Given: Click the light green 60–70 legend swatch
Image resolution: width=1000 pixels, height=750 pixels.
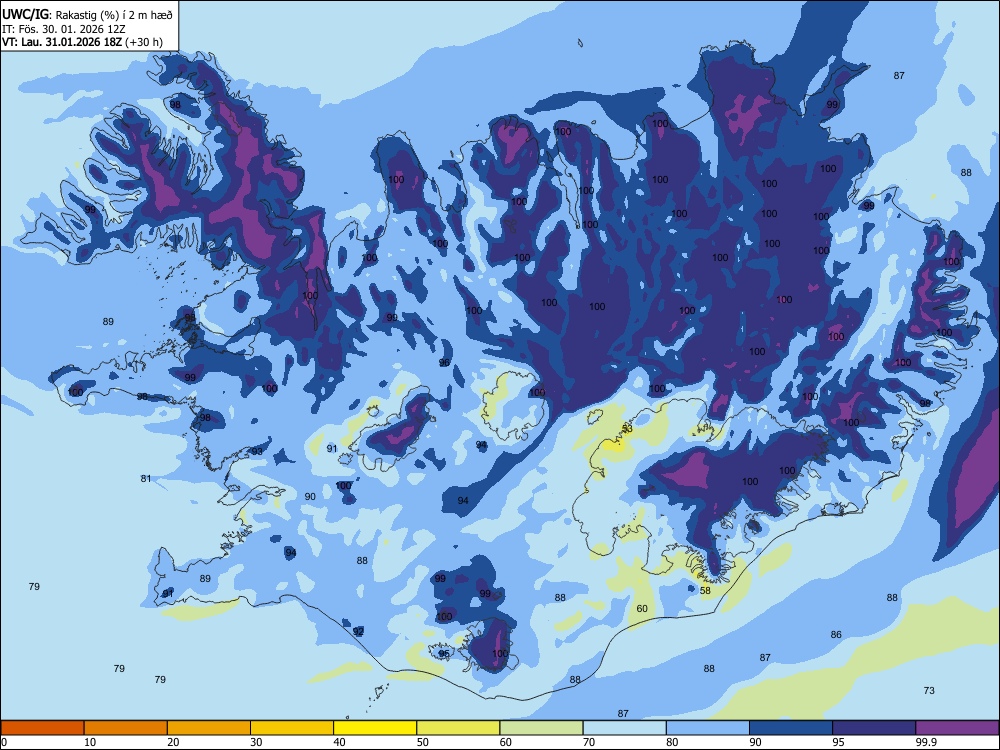Looking at the screenshot, I should click(541, 728).
